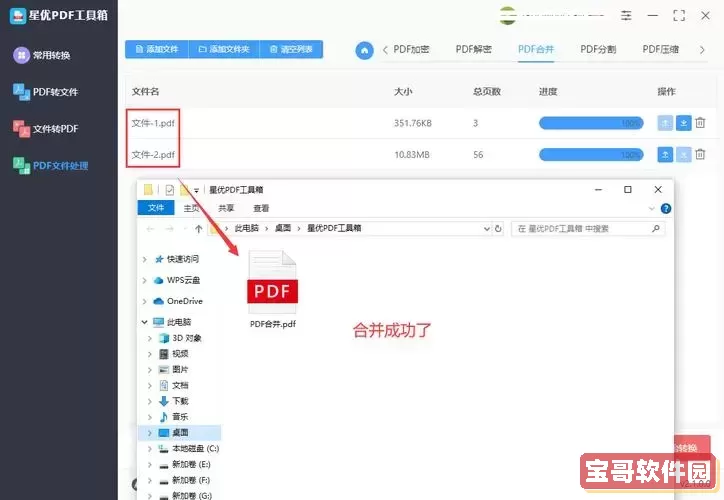Select PDF文件处理 in the sidebar
The image size is (724, 500).
coord(50,165)
